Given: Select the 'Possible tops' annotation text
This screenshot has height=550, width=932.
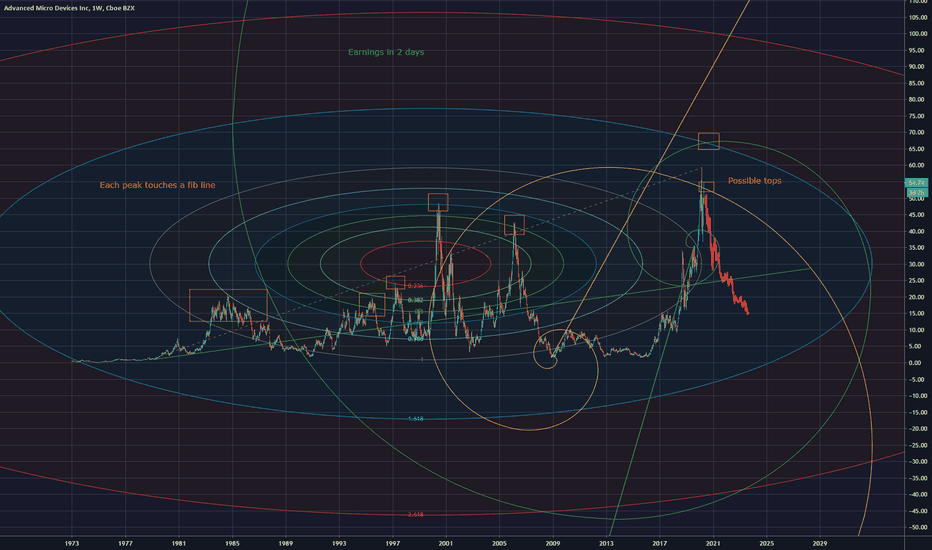Looking at the screenshot, I should pos(754,181).
